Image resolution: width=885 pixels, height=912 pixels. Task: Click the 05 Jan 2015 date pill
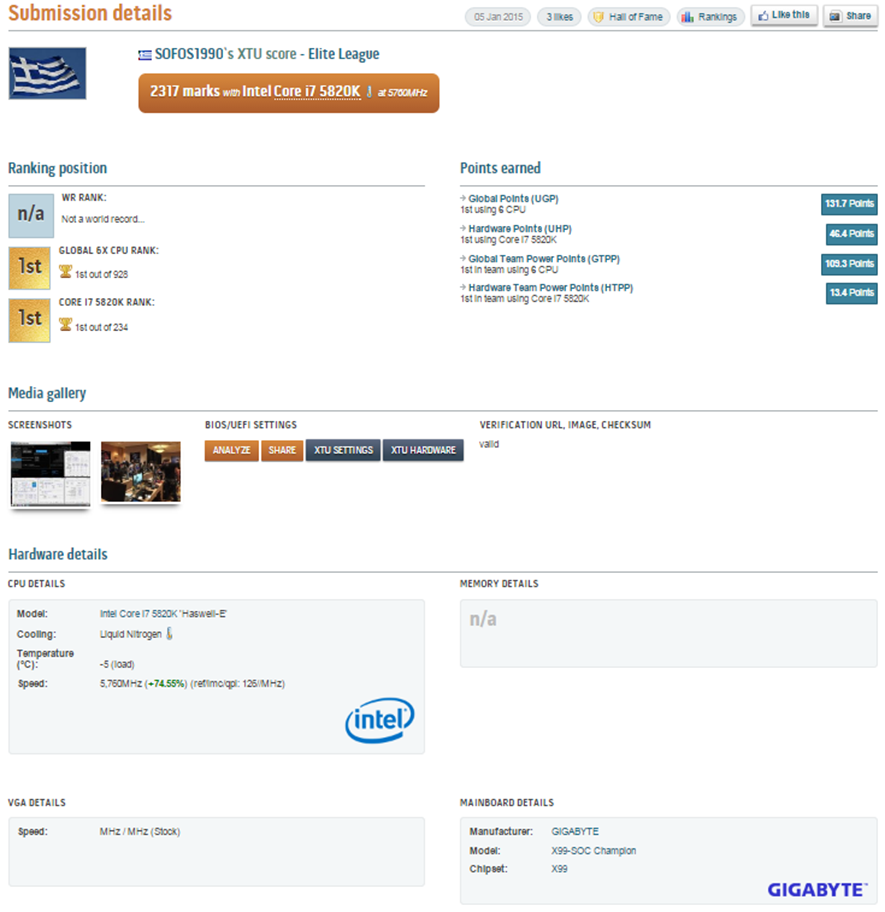point(498,17)
